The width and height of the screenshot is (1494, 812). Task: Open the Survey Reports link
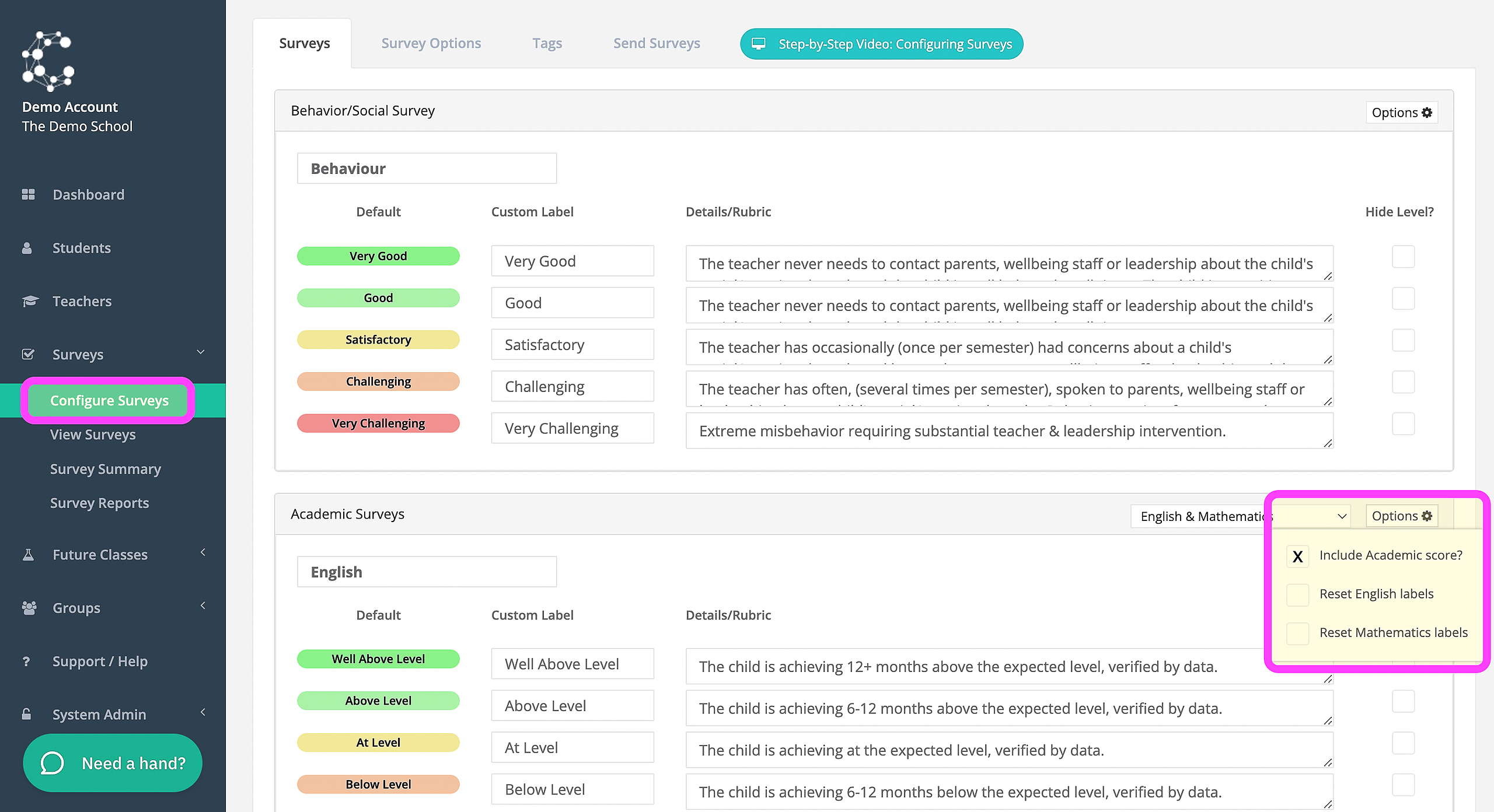coord(99,502)
